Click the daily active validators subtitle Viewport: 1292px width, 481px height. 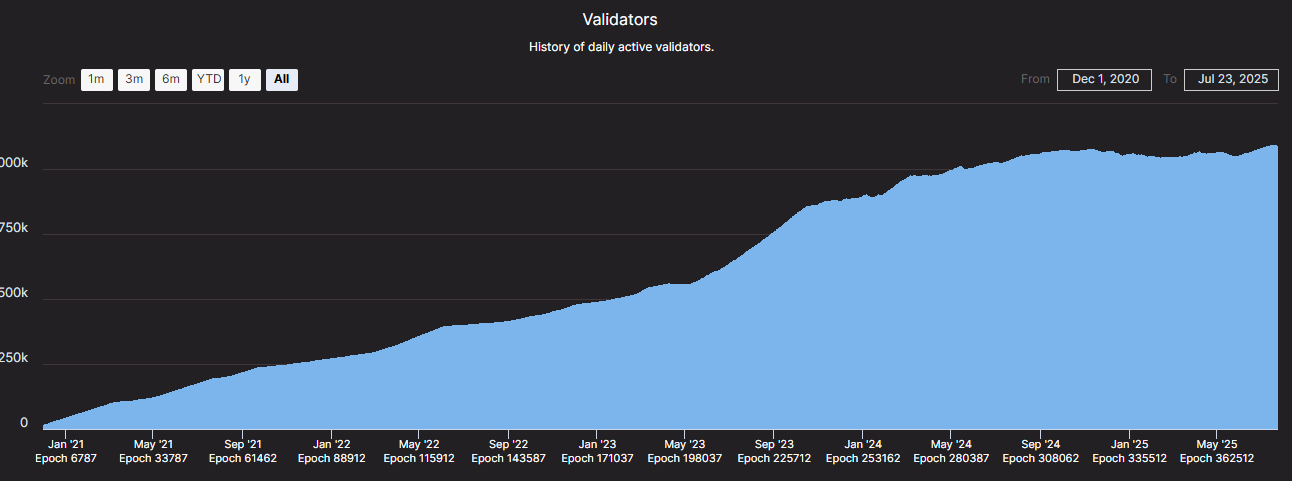[x=621, y=47]
